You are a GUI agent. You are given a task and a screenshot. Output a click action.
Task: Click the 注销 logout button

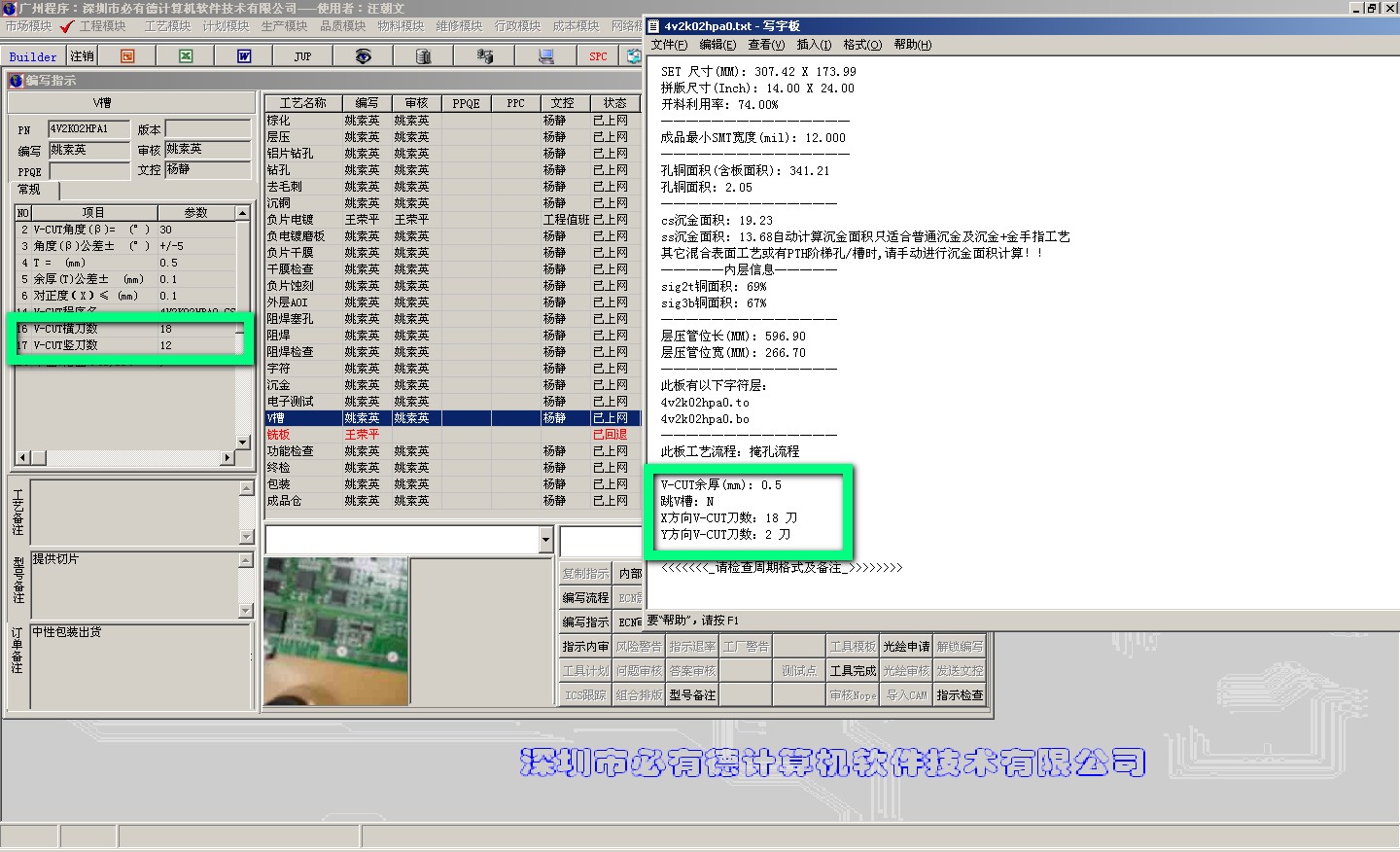(82, 56)
